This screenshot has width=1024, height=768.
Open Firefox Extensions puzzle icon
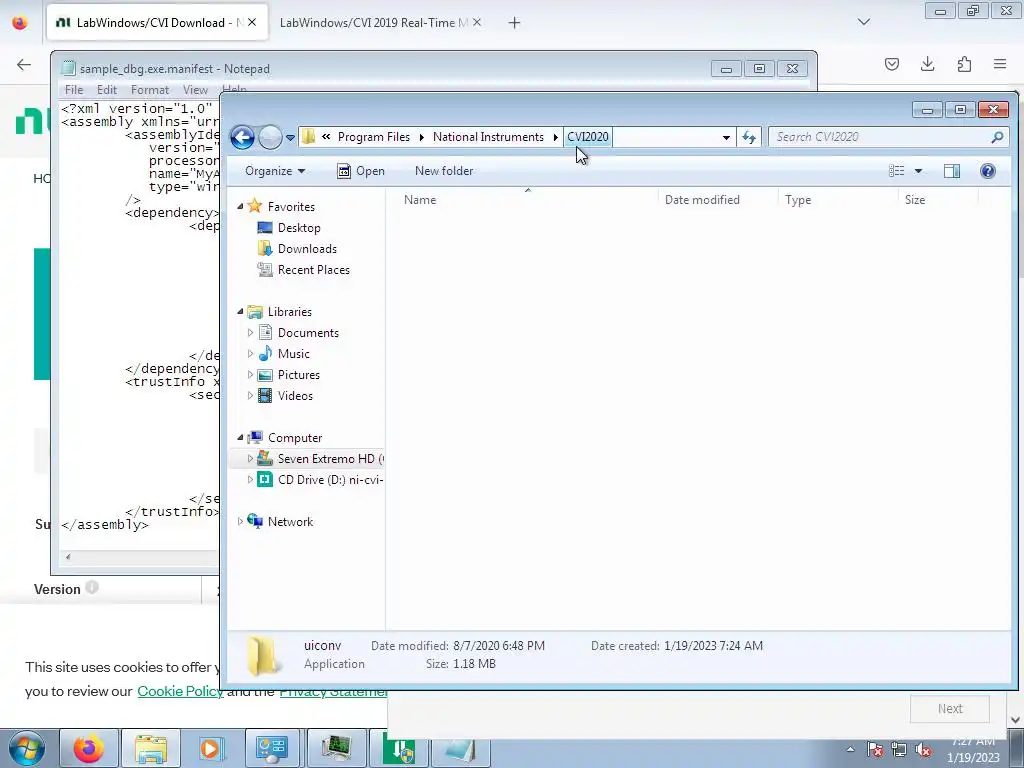964,64
